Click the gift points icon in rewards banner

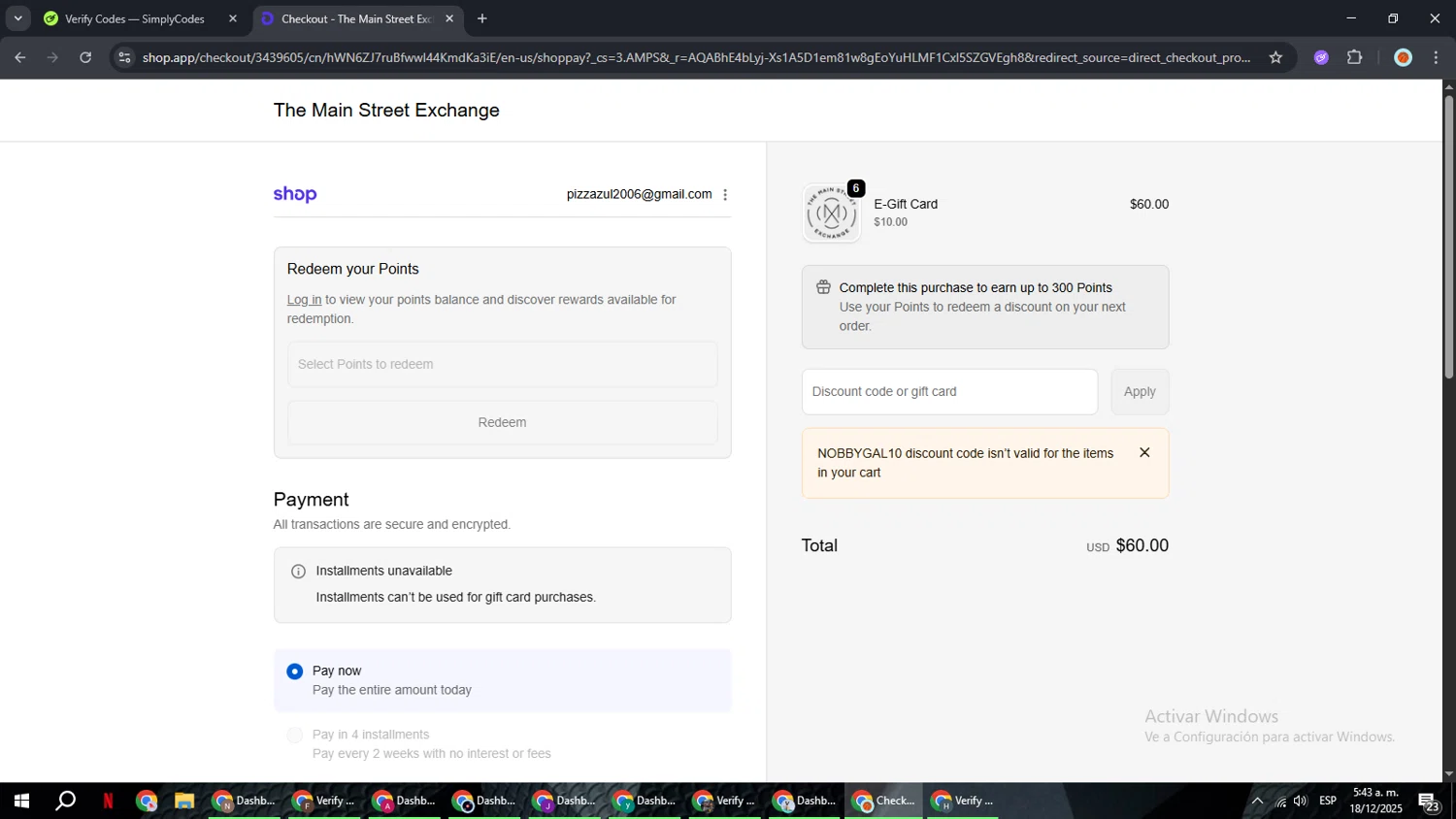823,287
